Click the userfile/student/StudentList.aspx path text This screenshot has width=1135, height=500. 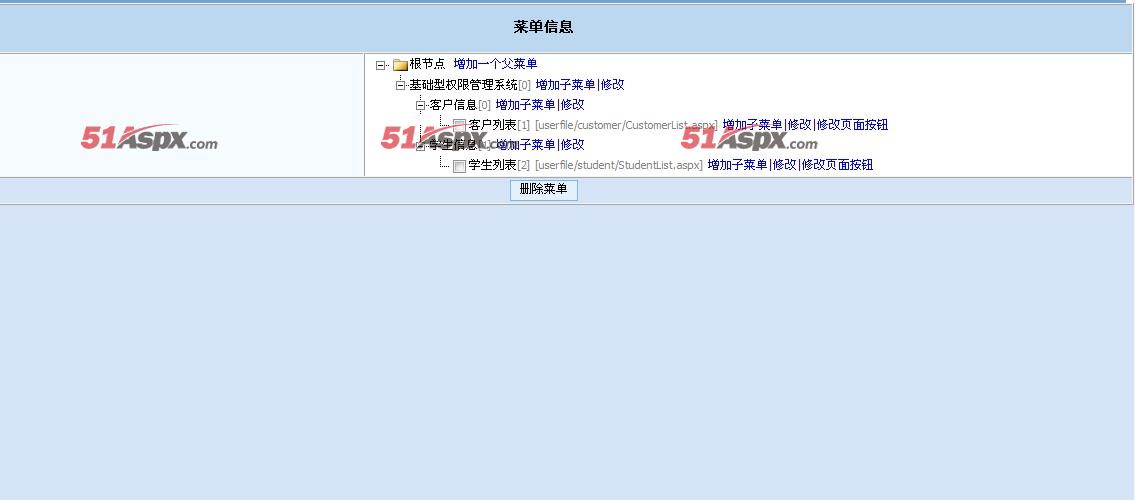[619, 165]
